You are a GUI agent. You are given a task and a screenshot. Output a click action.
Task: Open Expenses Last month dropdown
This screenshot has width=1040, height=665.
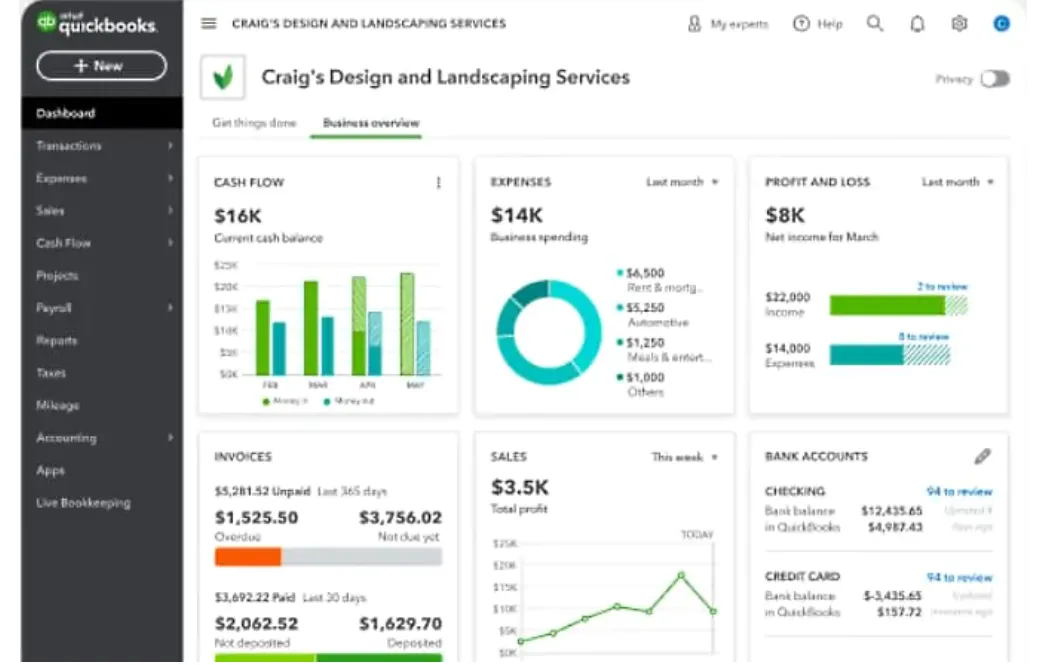coord(682,182)
